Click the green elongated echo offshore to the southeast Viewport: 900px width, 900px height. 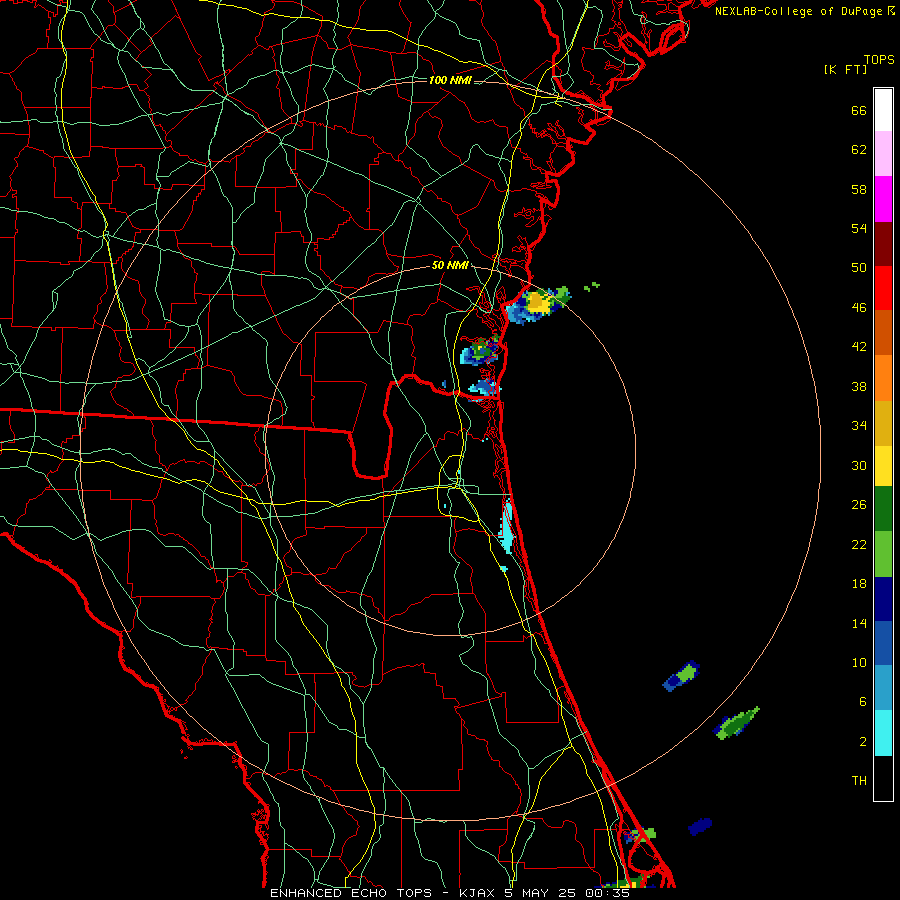(736, 723)
